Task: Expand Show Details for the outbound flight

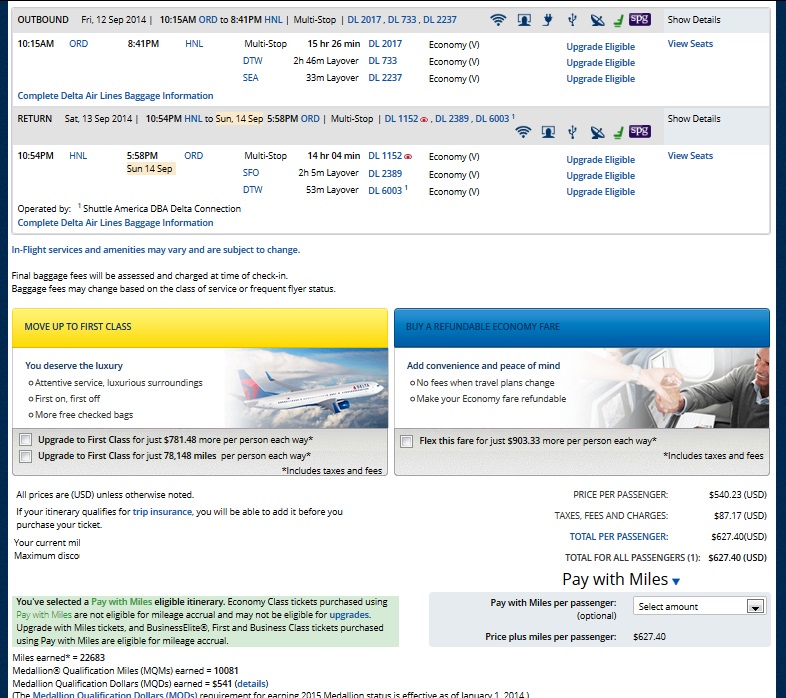Action: coord(693,20)
